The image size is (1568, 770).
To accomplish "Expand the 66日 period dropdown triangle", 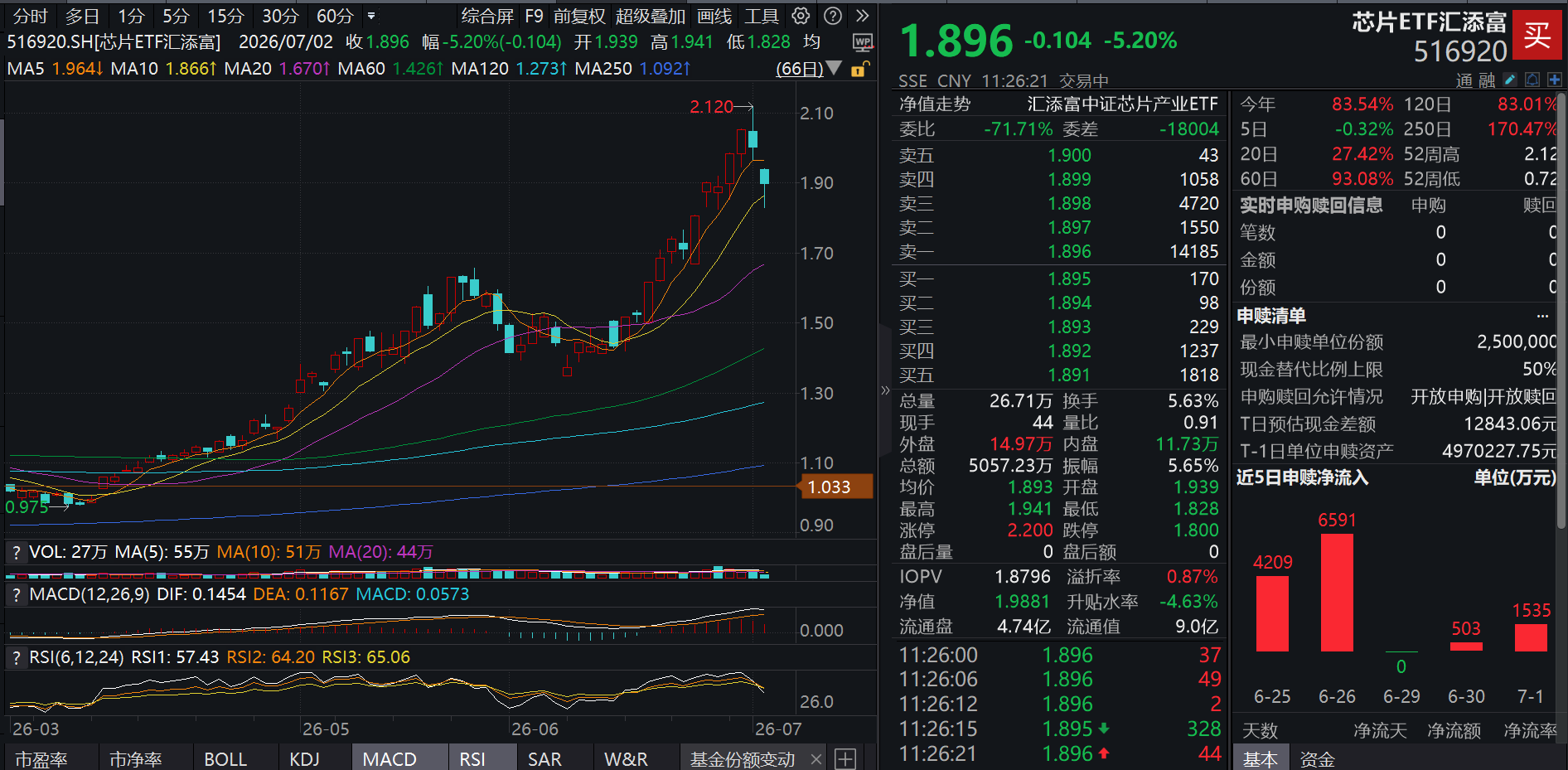I will coord(835,68).
